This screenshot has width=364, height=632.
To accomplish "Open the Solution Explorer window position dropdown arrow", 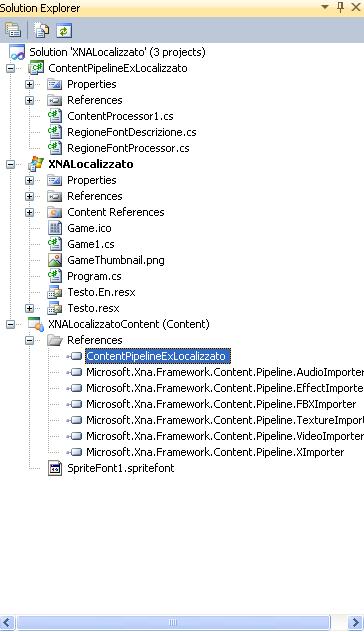I will coord(324,7).
